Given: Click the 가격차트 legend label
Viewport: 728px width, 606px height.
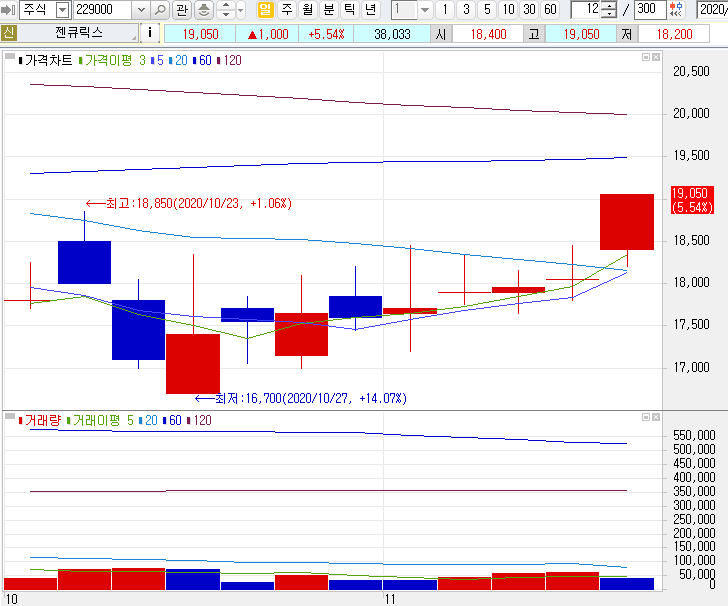Looking at the screenshot, I should click(48, 60).
